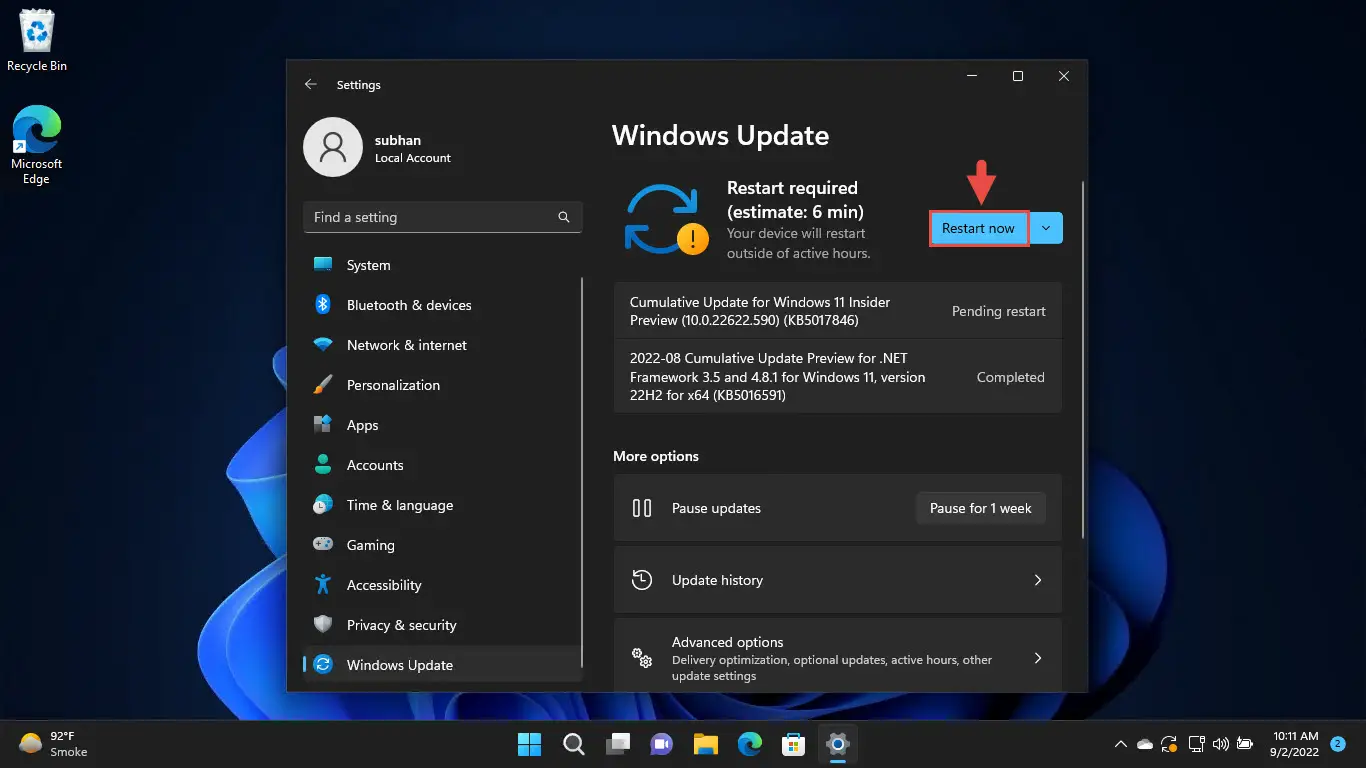Click the Pause updates icon

tap(642, 508)
